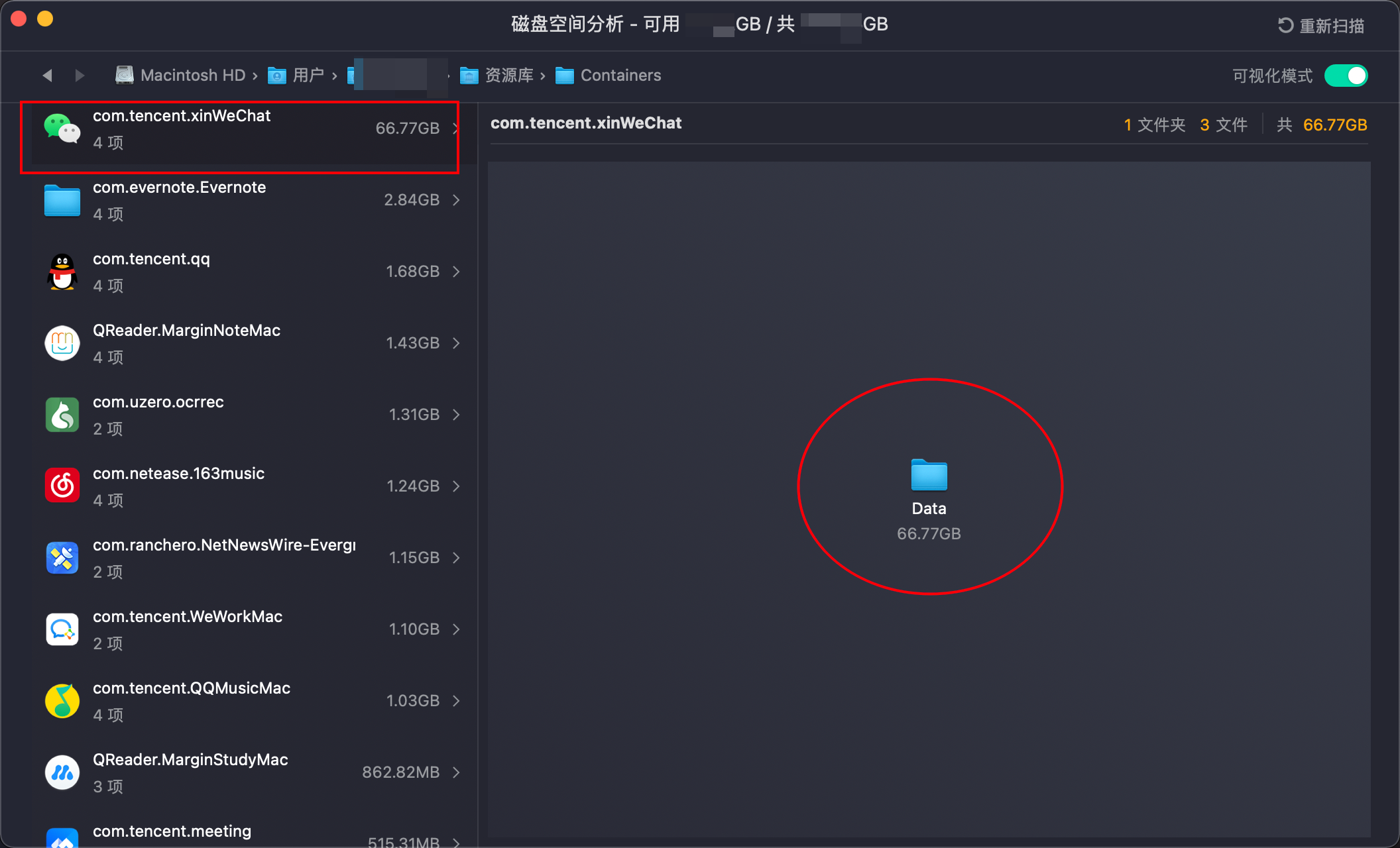Click the QQMusic yellow icon

[62, 701]
